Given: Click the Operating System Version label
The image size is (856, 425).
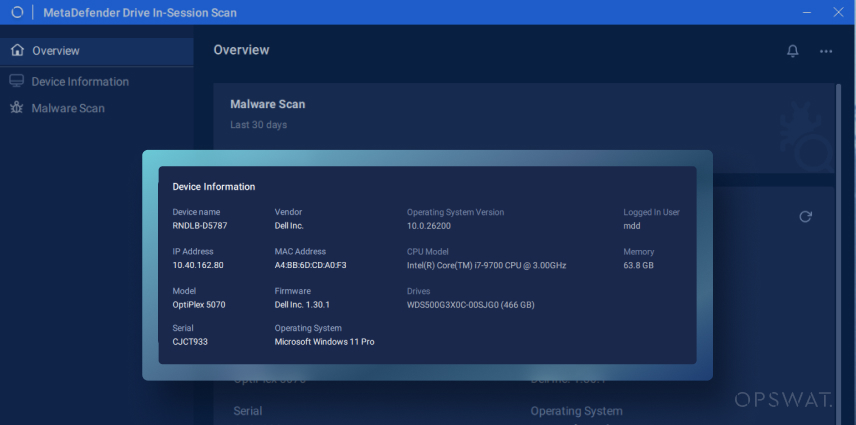Looking at the screenshot, I should pyautogui.click(x=455, y=212).
